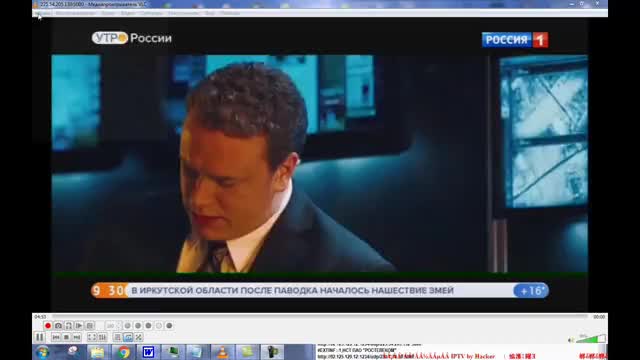
Task: Toggle A-B loop button
Action: point(69,326)
